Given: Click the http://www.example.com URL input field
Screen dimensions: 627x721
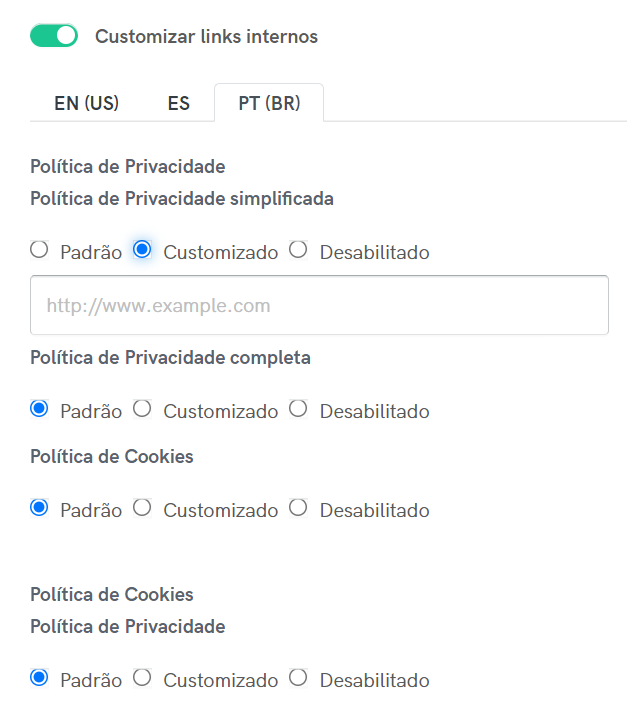Looking at the screenshot, I should click(319, 305).
